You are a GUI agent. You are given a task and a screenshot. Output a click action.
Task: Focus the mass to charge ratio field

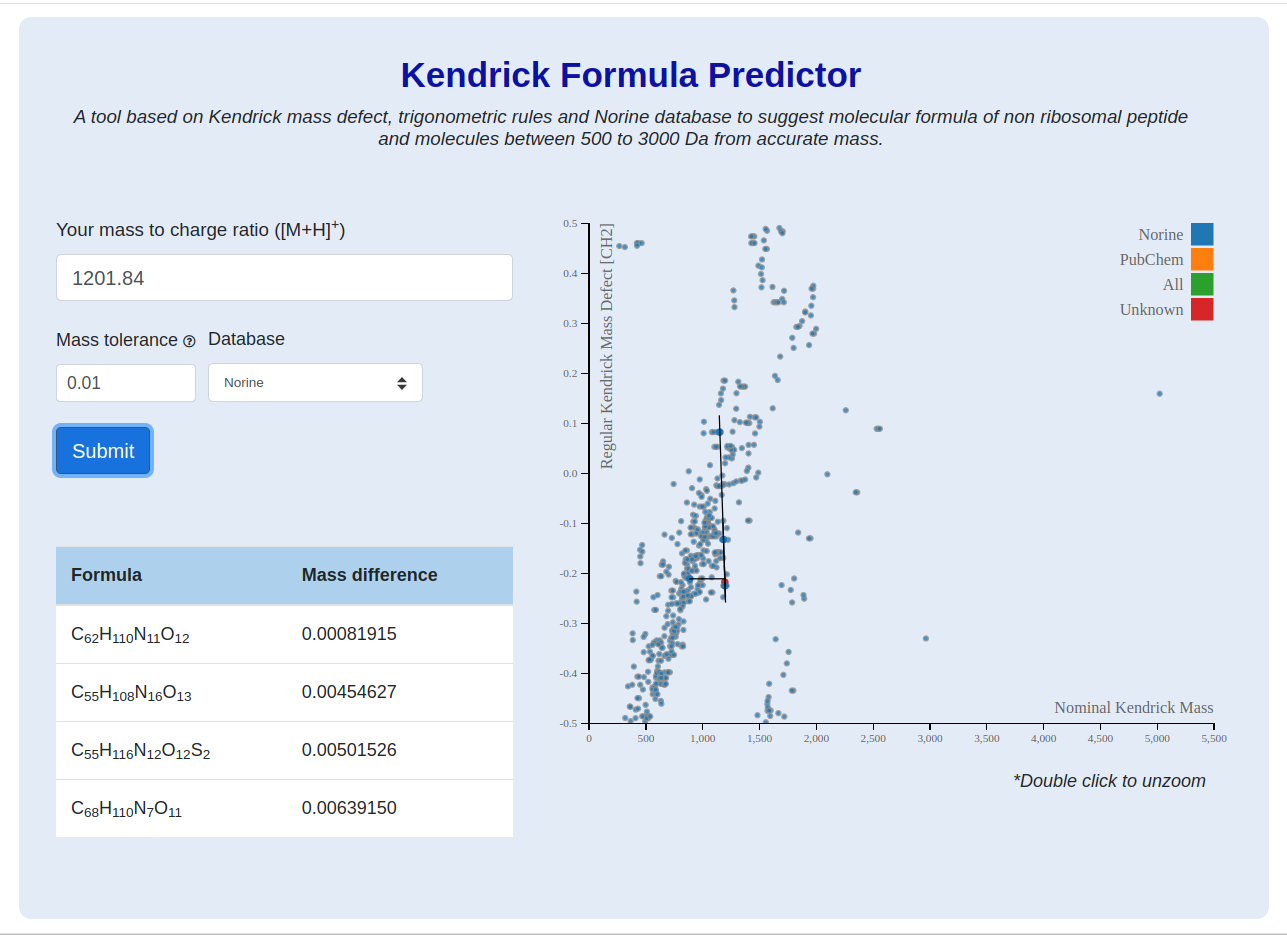(x=284, y=278)
